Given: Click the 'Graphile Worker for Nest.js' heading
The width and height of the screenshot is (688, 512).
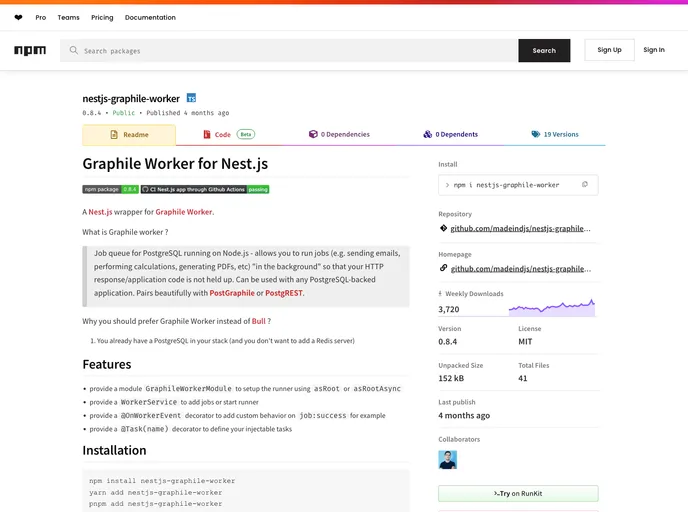Looking at the screenshot, I should (x=175, y=164).
